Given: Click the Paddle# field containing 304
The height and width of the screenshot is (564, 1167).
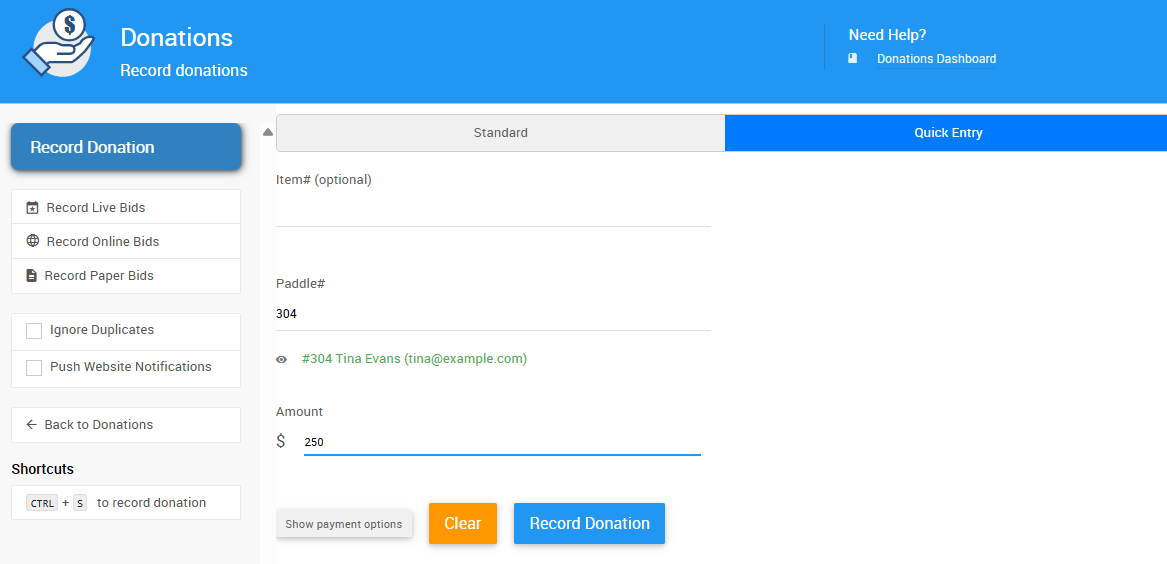Looking at the screenshot, I should tap(493, 314).
